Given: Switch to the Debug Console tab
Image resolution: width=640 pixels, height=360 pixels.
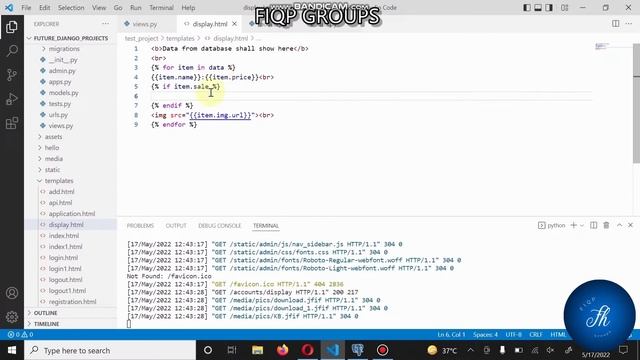Looking at the screenshot, I should (x=220, y=226).
